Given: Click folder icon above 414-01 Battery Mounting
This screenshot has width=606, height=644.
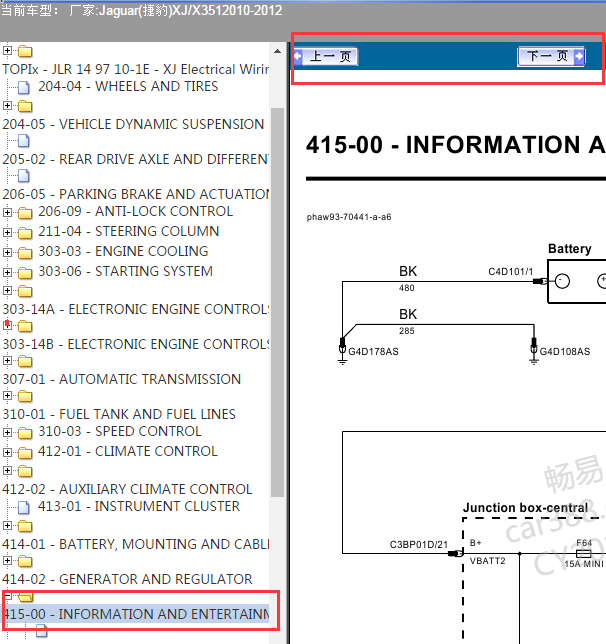Looking at the screenshot, I should coord(25,526).
